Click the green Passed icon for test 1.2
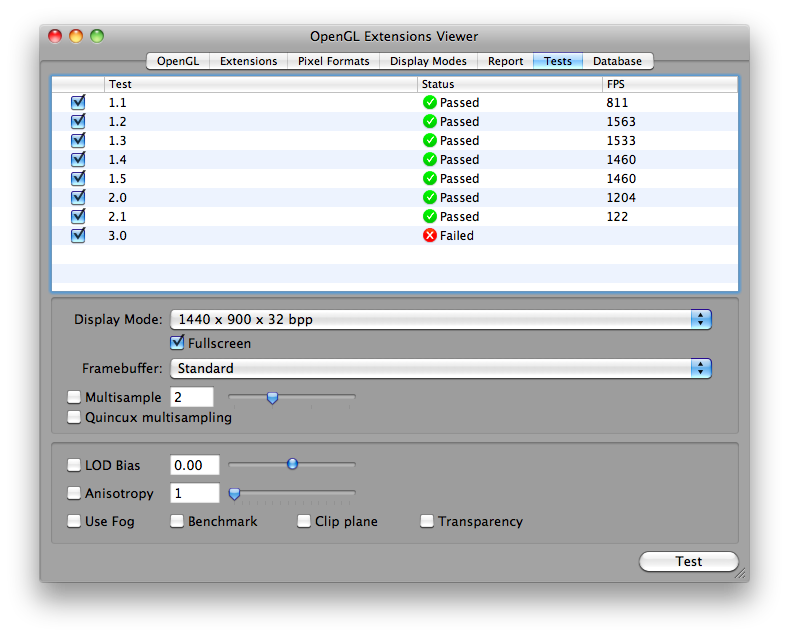 (430, 121)
